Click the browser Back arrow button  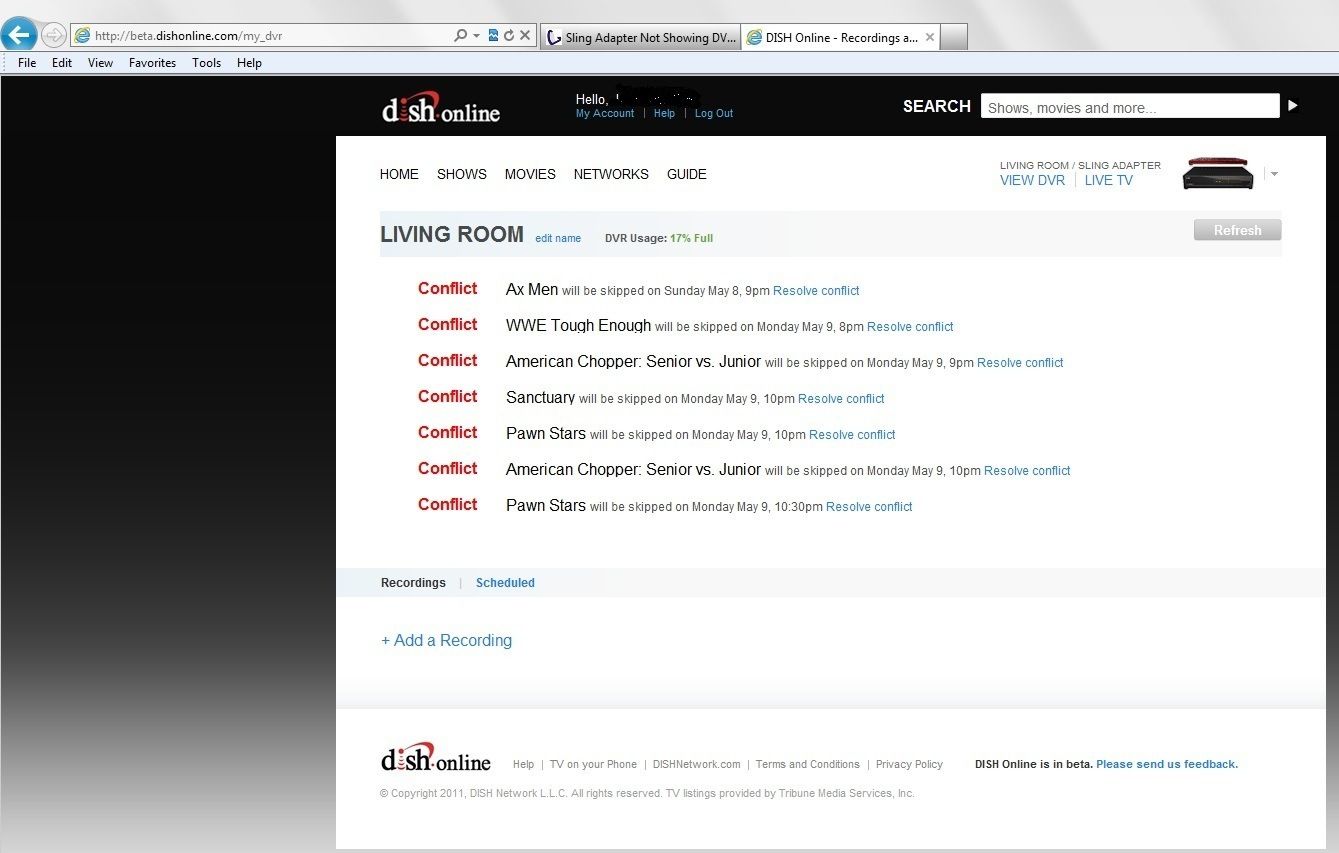19,35
